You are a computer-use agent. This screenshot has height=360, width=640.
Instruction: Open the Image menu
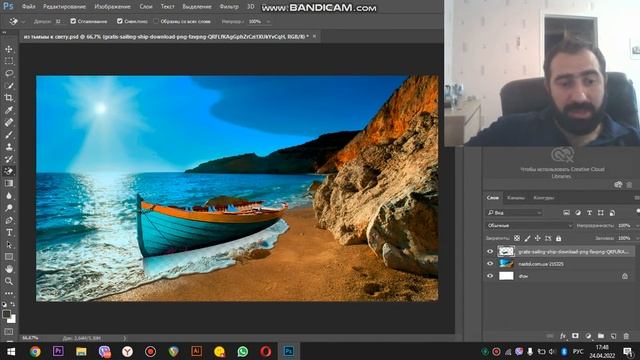113,7
